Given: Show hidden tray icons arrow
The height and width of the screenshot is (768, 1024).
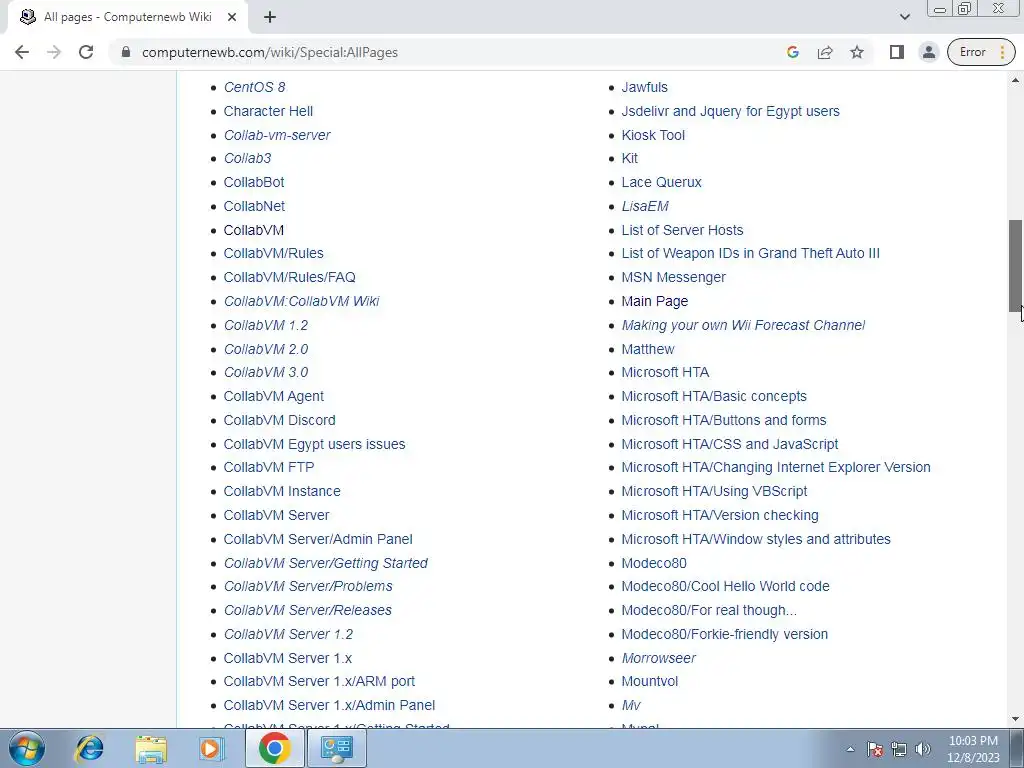Looking at the screenshot, I should 850,749.
